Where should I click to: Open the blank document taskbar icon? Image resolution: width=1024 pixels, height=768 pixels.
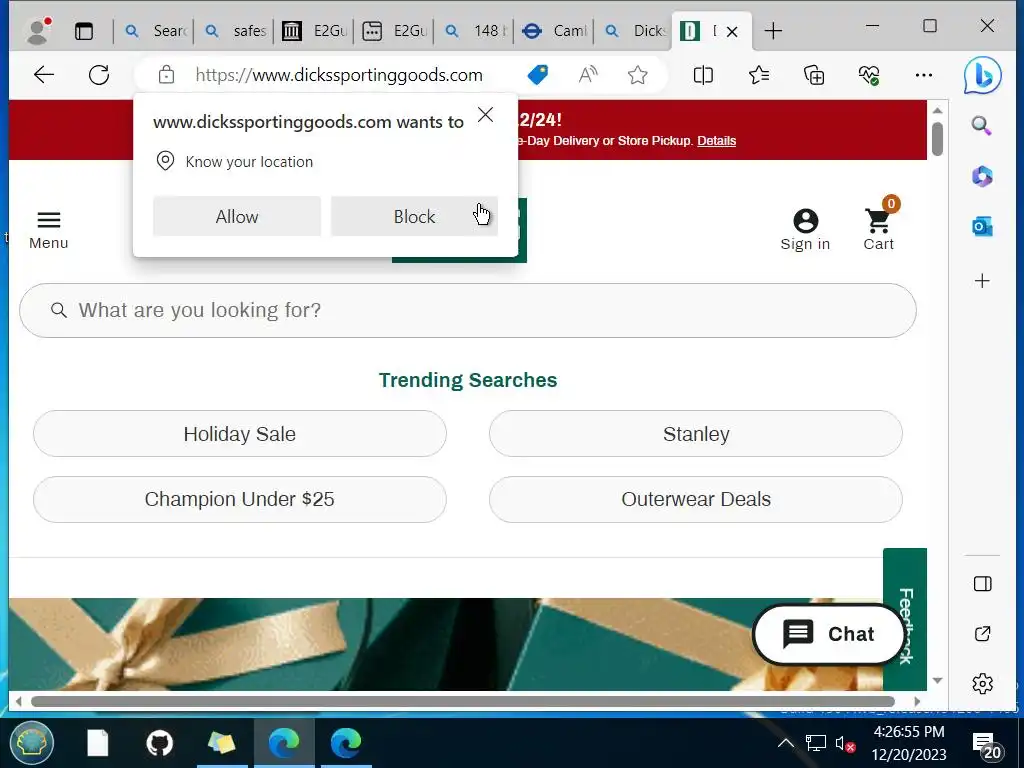[97, 743]
